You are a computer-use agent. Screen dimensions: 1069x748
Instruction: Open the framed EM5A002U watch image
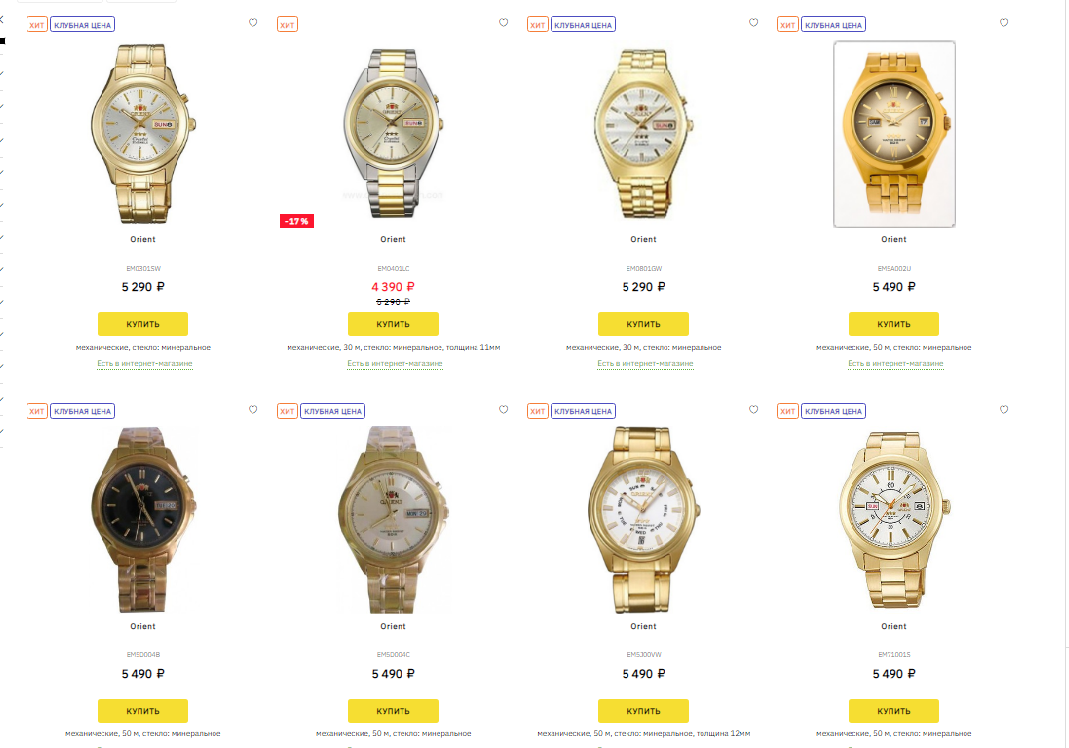[894, 134]
